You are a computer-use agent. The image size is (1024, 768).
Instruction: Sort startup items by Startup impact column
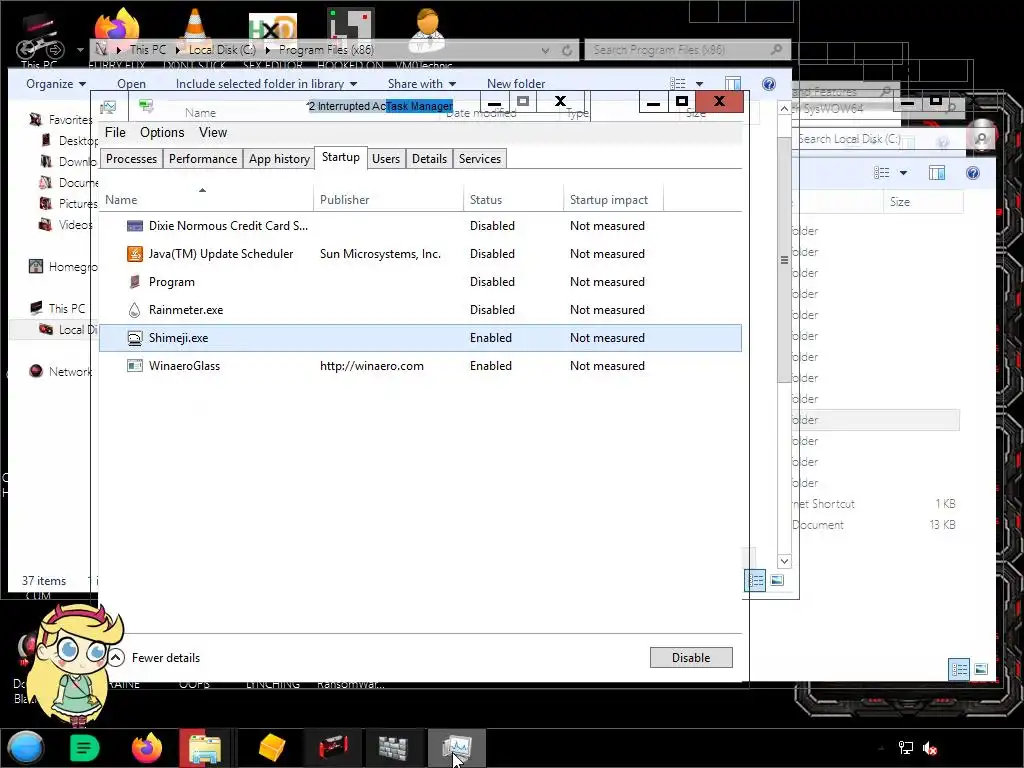[613, 200]
